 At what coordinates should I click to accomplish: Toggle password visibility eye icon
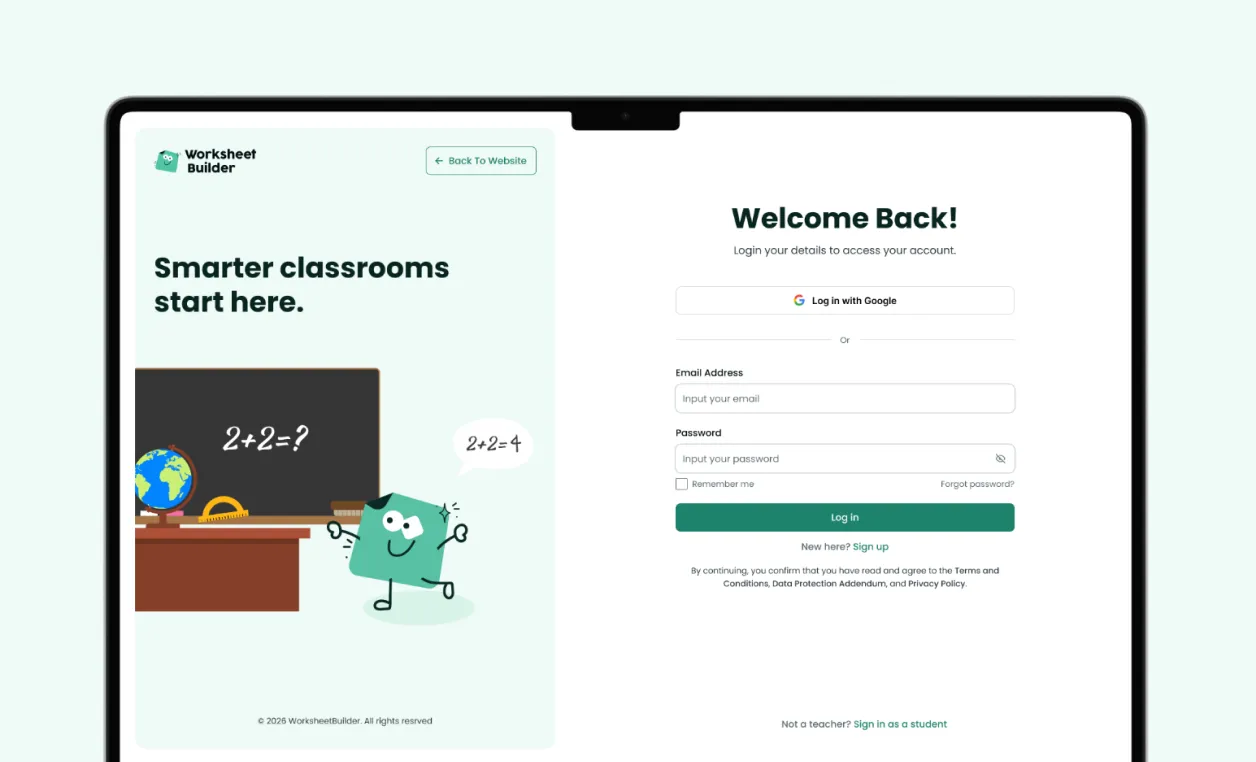1000,459
